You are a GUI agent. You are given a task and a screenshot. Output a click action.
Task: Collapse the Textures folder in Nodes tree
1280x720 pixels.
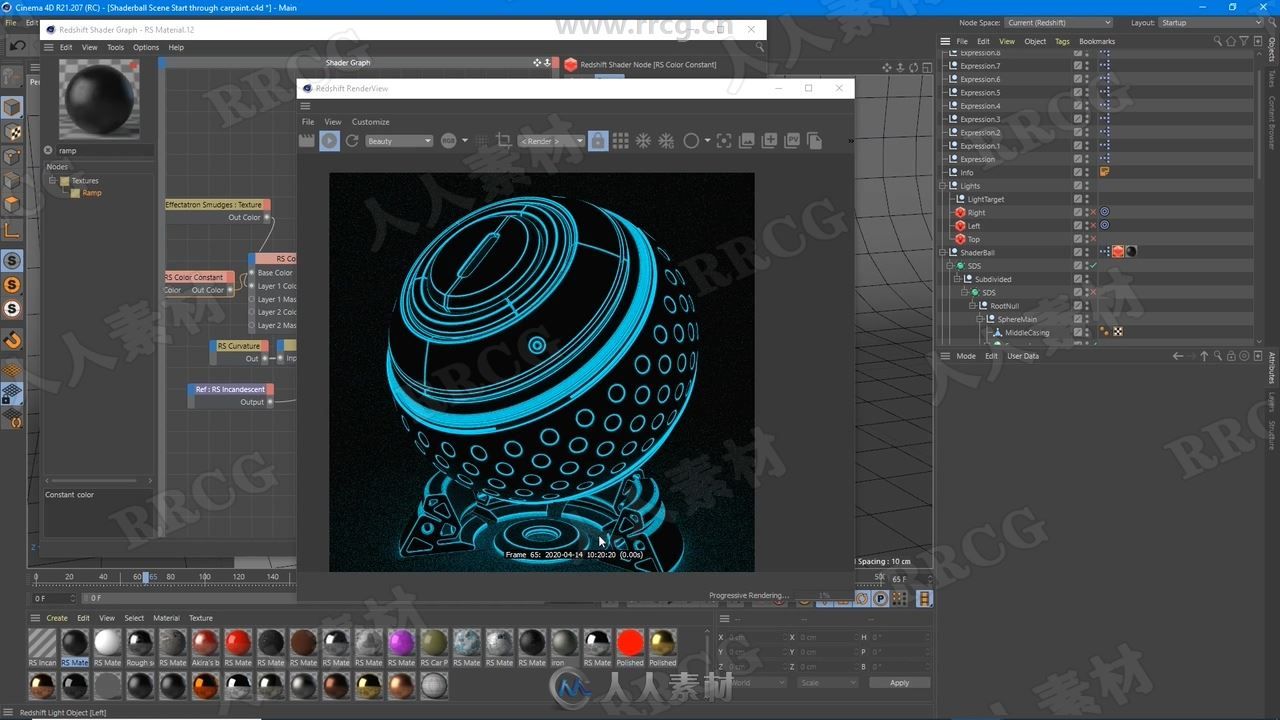click(52, 181)
